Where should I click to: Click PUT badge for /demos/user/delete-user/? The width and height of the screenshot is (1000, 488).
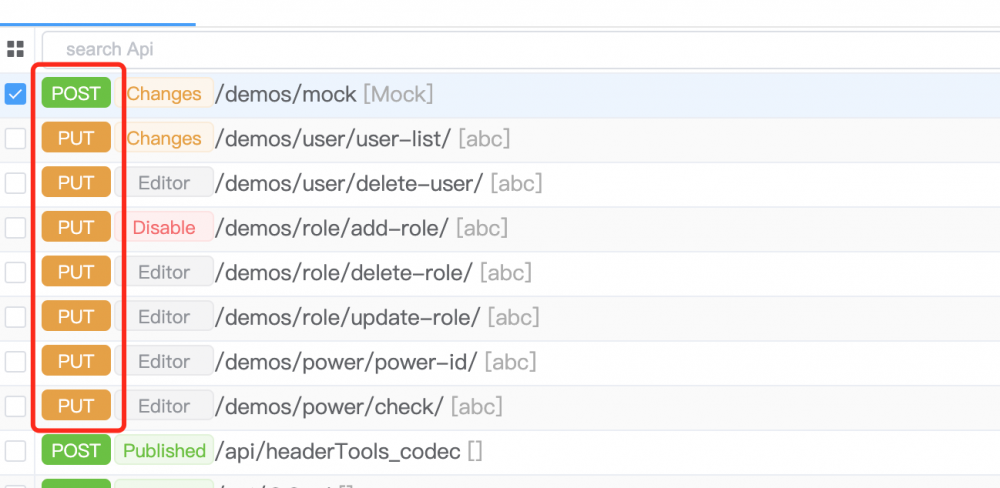[x=76, y=183]
